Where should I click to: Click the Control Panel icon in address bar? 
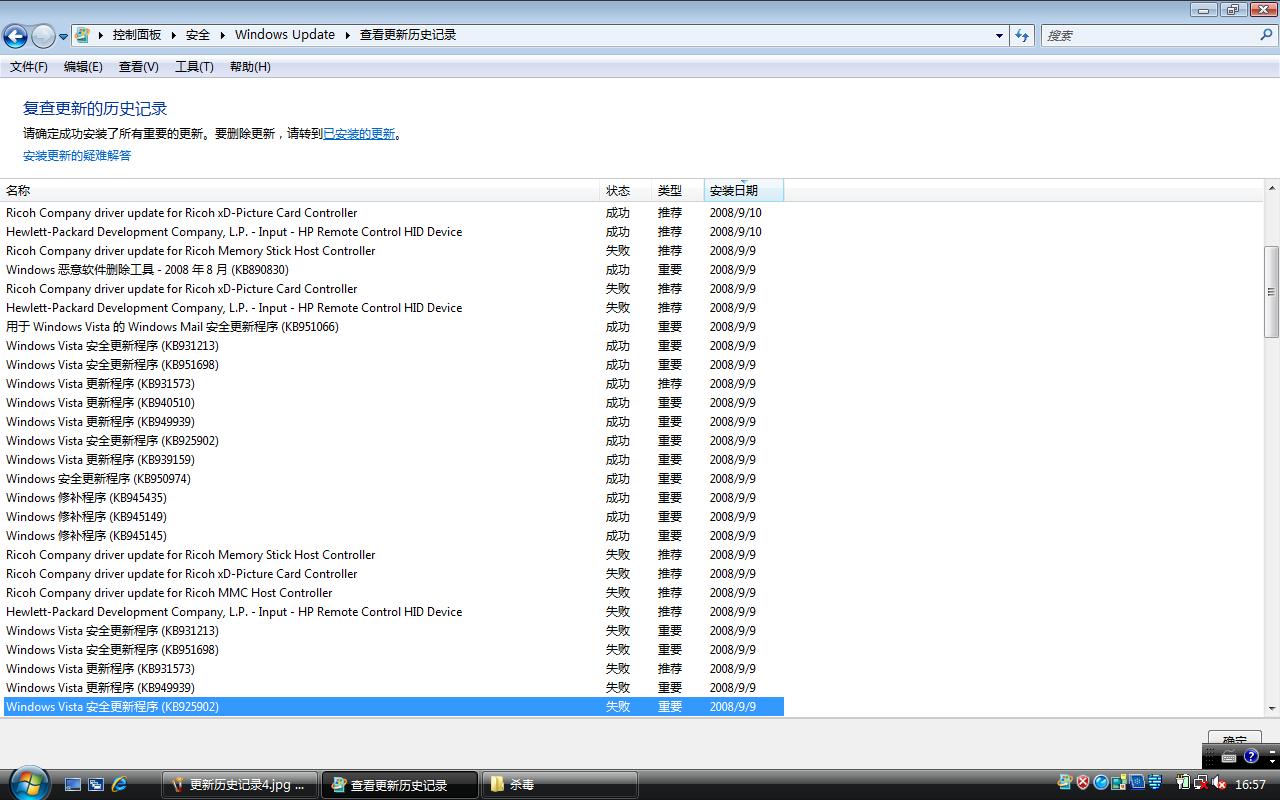[x=83, y=35]
